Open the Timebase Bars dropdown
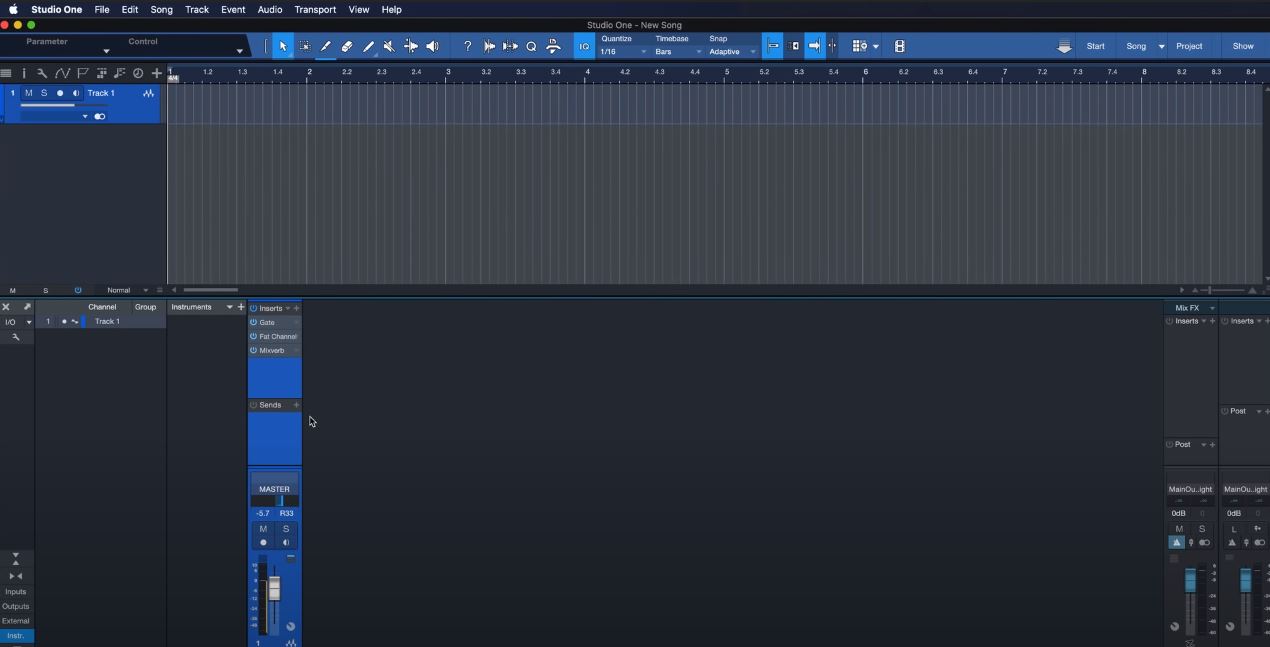Viewport: 1270px width, 647px height. point(679,51)
